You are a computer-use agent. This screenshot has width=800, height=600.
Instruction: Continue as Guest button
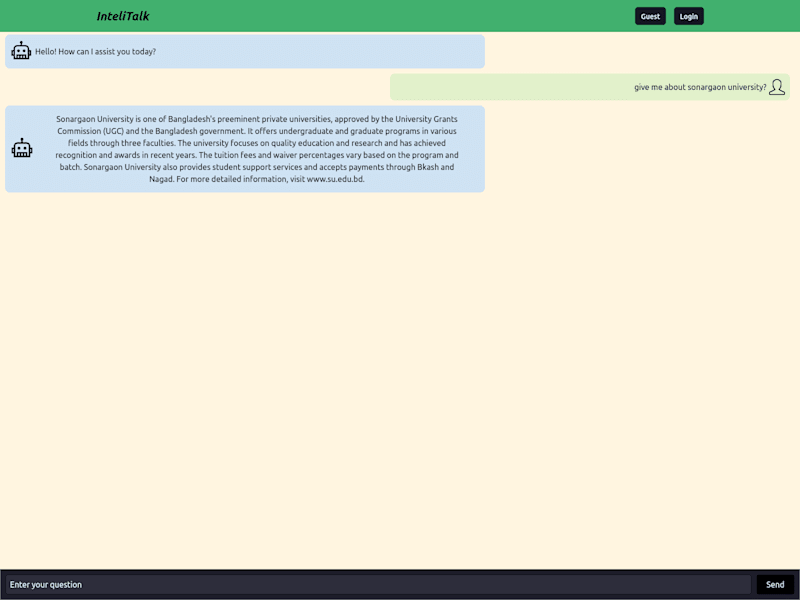point(650,16)
